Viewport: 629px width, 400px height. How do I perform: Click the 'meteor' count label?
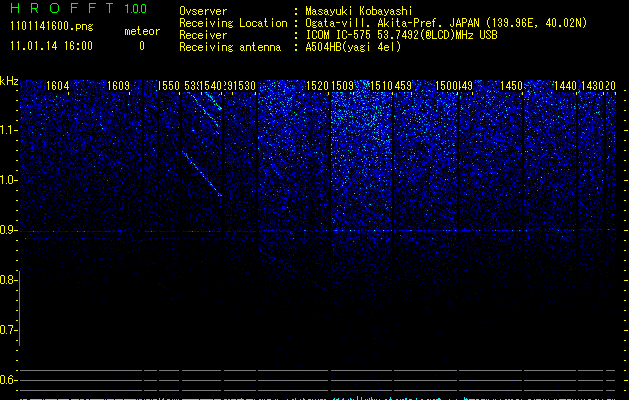coord(142,31)
